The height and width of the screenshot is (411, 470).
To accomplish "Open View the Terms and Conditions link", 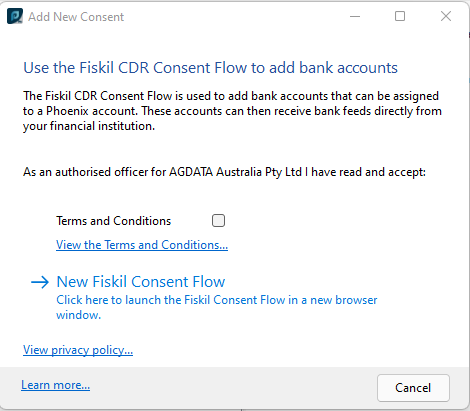I will pos(142,245).
